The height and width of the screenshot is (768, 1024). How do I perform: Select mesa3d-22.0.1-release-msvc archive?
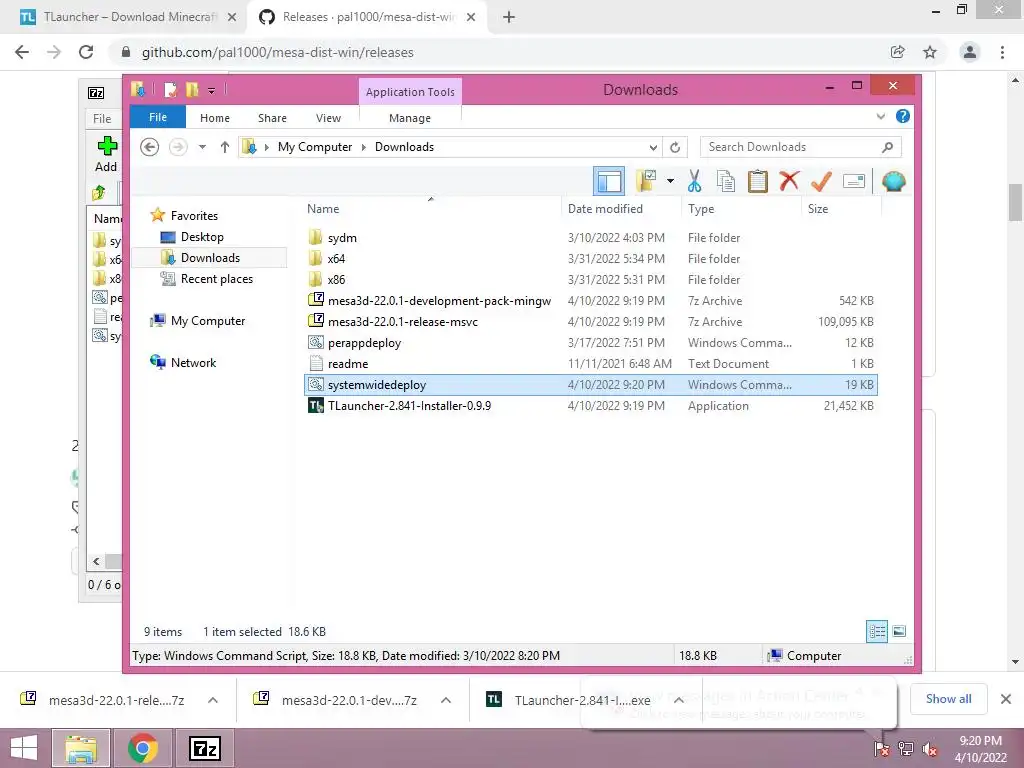402,321
